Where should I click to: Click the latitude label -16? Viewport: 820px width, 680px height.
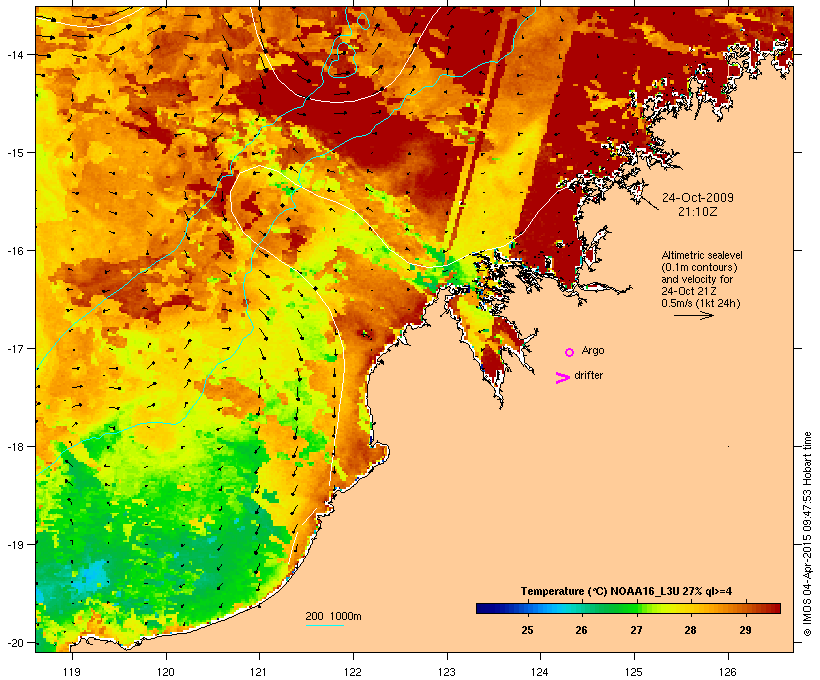(x=14, y=251)
